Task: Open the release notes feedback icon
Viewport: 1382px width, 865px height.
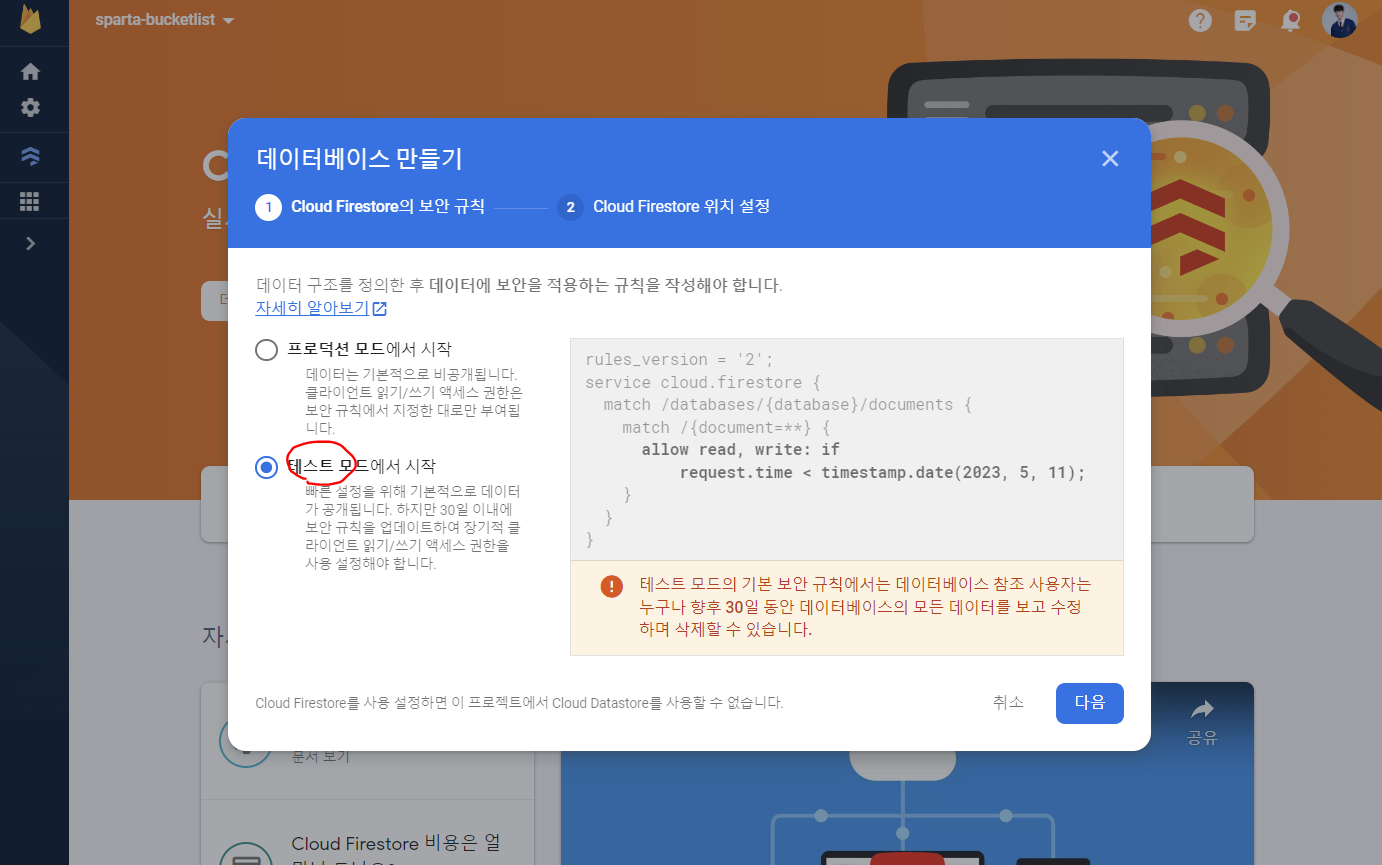Action: click(x=1245, y=20)
